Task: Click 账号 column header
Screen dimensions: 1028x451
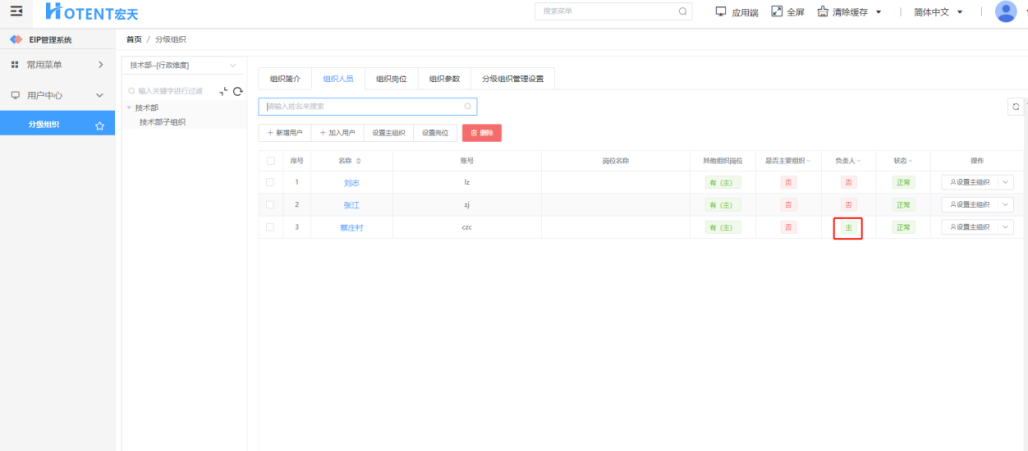Action: (467, 161)
